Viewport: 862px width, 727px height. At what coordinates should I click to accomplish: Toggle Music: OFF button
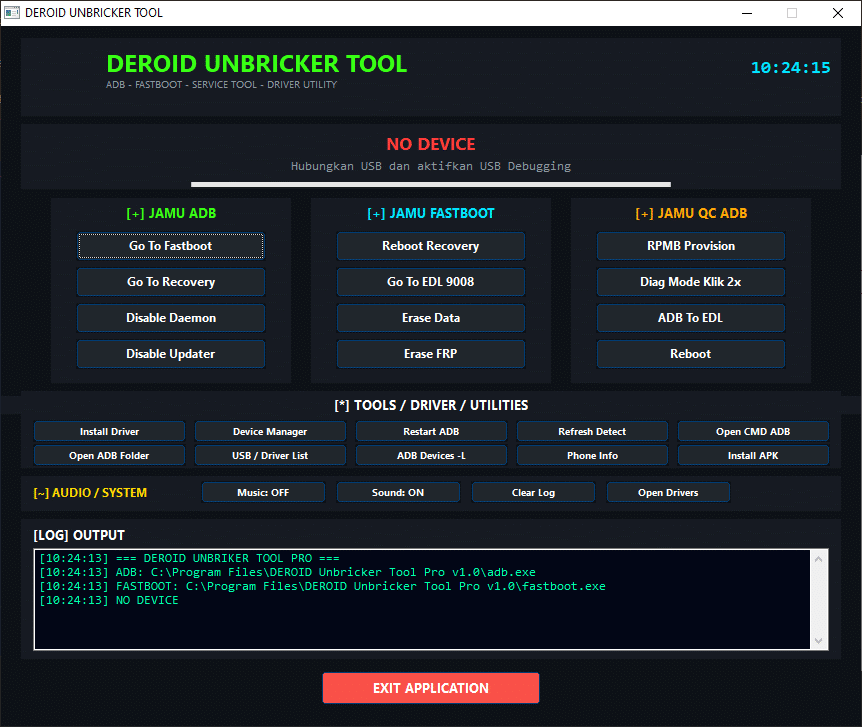click(263, 492)
